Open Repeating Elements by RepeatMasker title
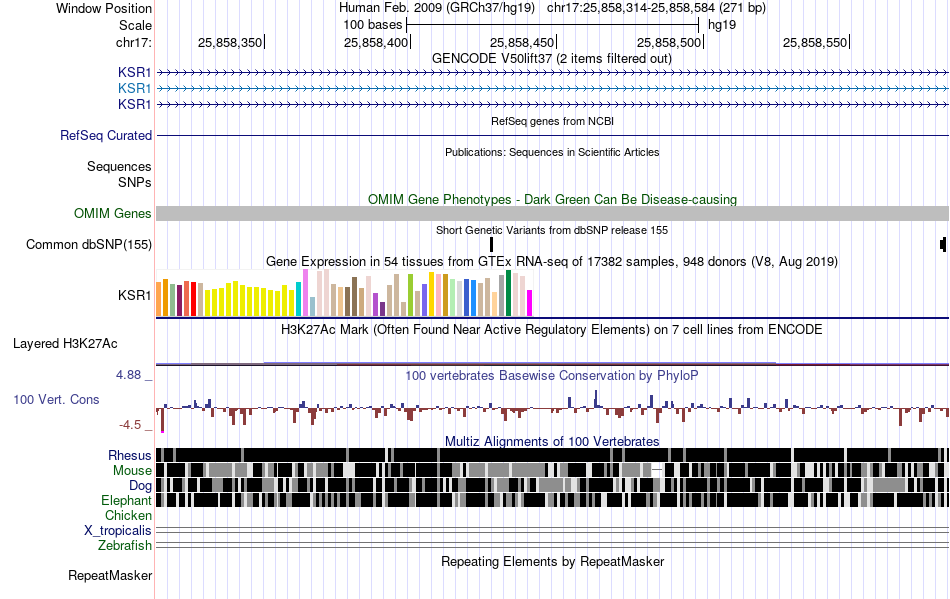 click(553, 561)
